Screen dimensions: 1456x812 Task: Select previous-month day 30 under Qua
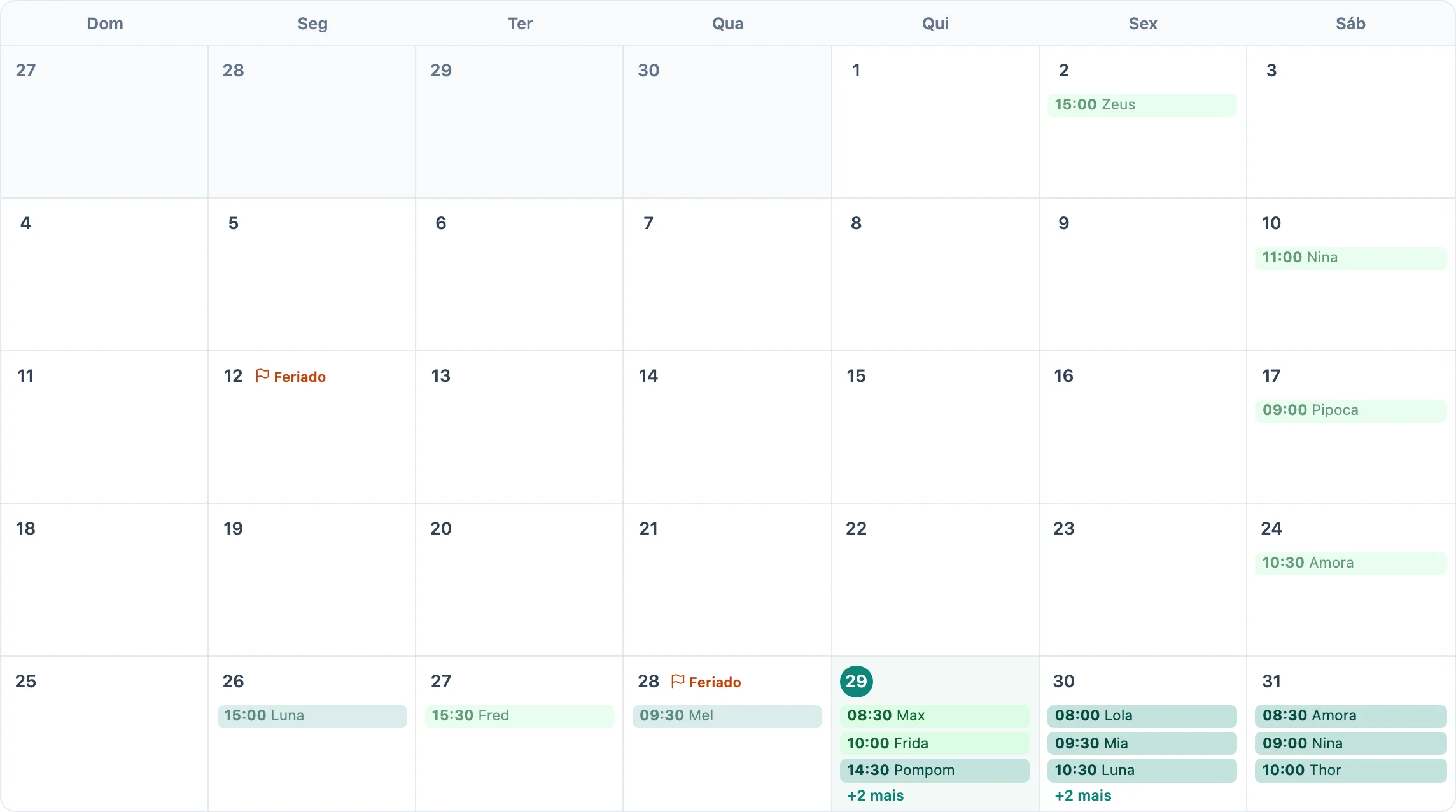(648, 71)
